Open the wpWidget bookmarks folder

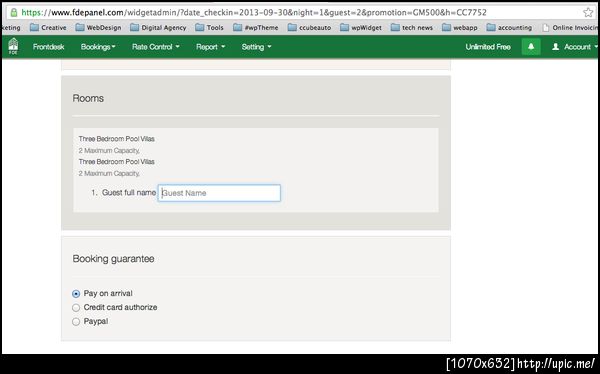coord(361,28)
